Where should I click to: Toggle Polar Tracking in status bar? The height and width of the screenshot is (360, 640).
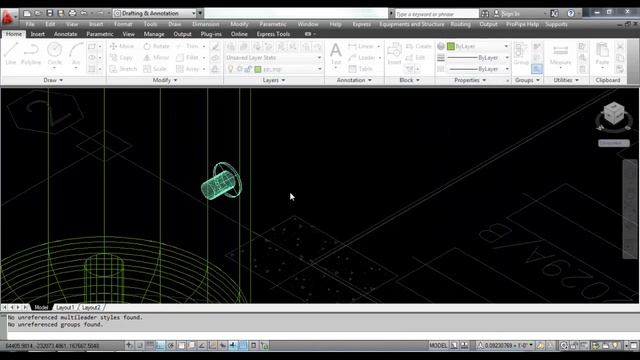pyautogui.click(x=171, y=346)
